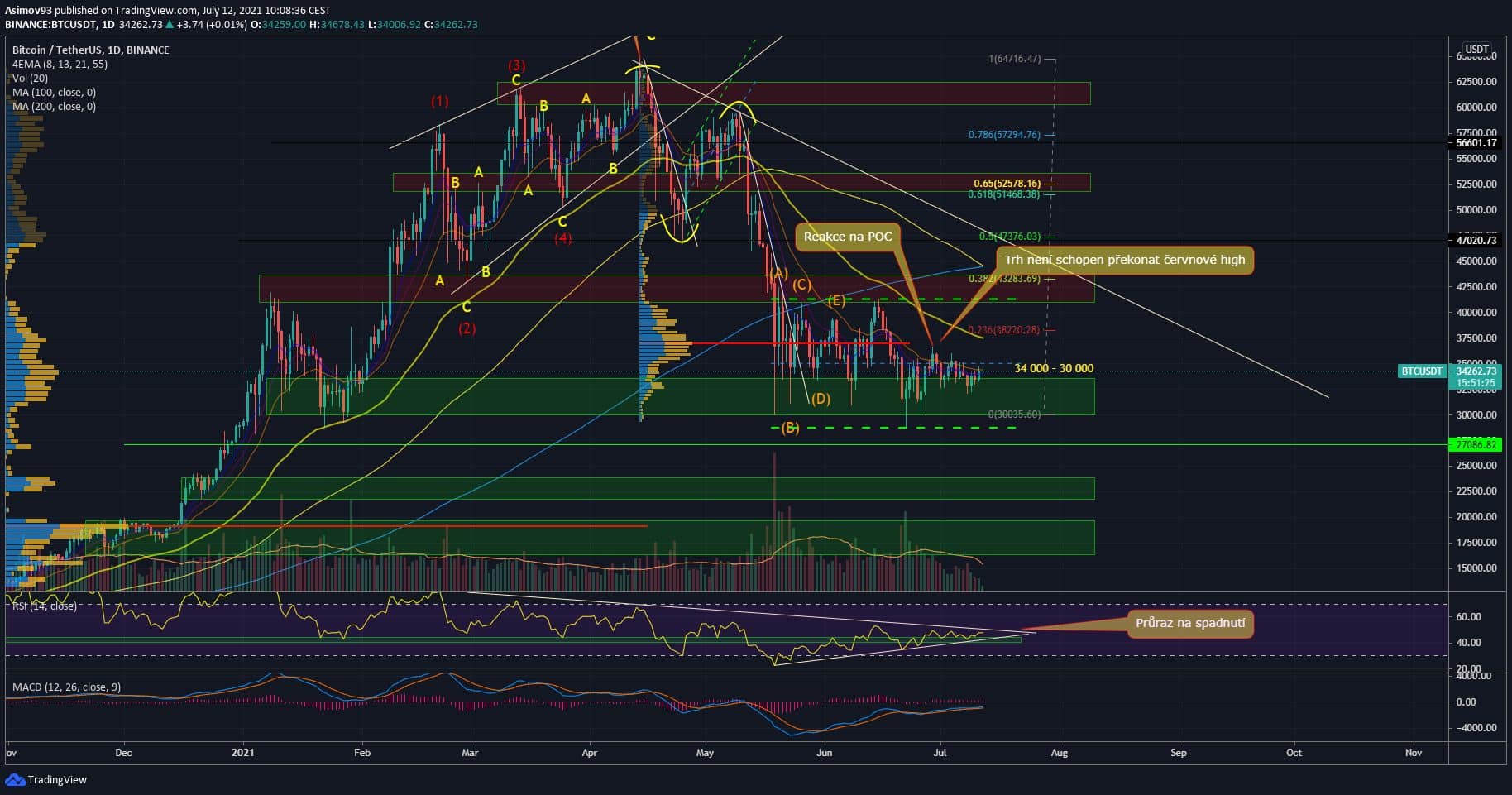The width and height of the screenshot is (1512, 795).
Task: Click the Apr label on the time axis
Action: click(x=590, y=753)
